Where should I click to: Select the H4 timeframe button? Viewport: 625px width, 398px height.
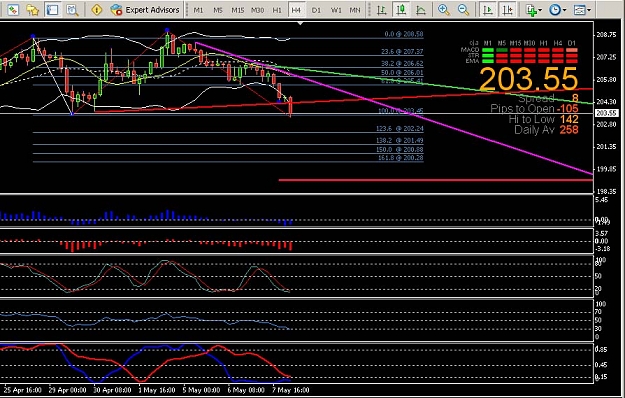click(296, 10)
